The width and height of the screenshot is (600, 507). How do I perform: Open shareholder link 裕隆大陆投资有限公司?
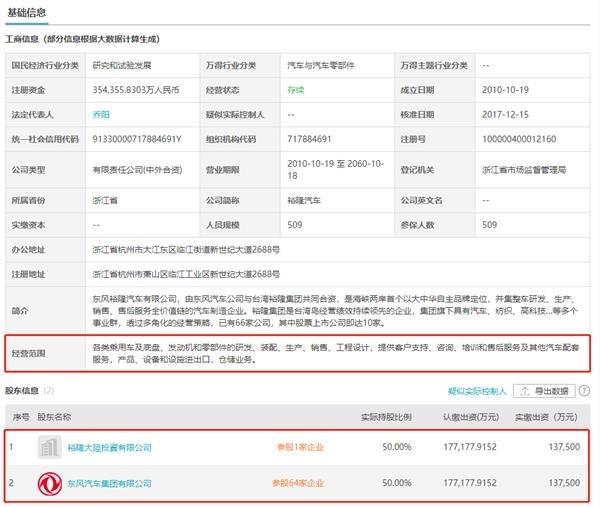click(109, 447)
